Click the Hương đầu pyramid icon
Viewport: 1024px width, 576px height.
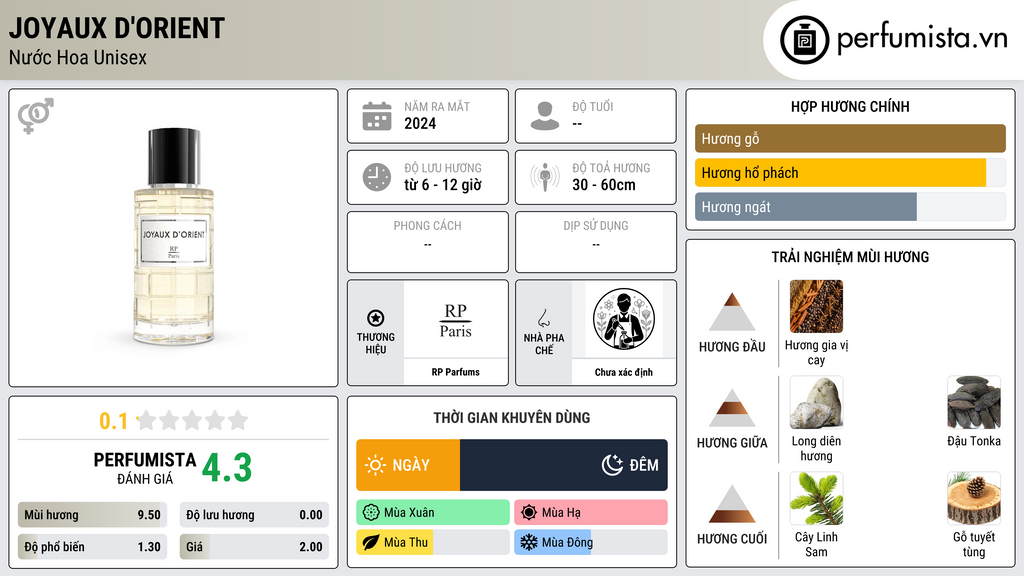pos(732,312)
